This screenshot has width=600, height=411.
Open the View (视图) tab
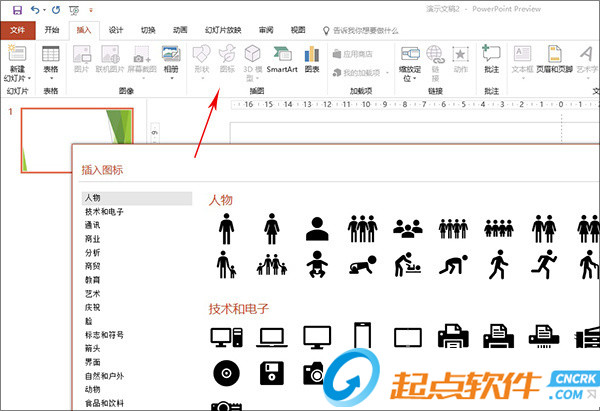[x=298, y=30]
